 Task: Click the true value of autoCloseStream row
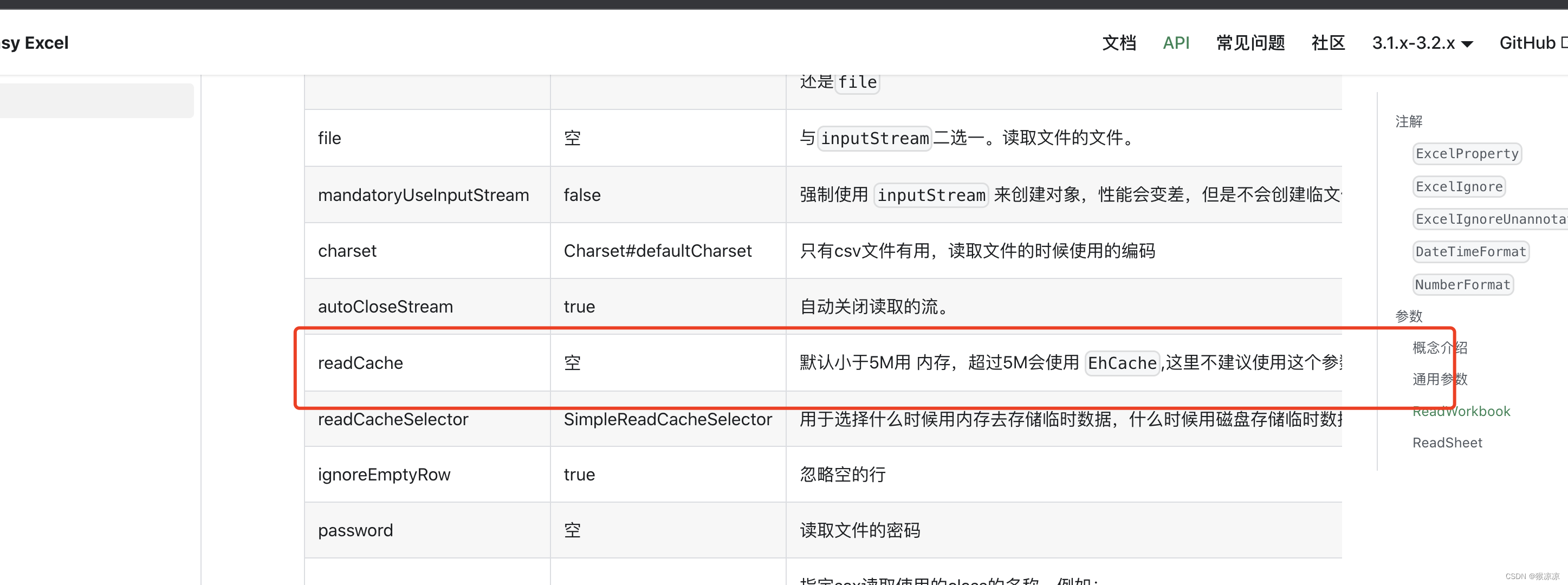pyautogui.click(x=579, y=307)
